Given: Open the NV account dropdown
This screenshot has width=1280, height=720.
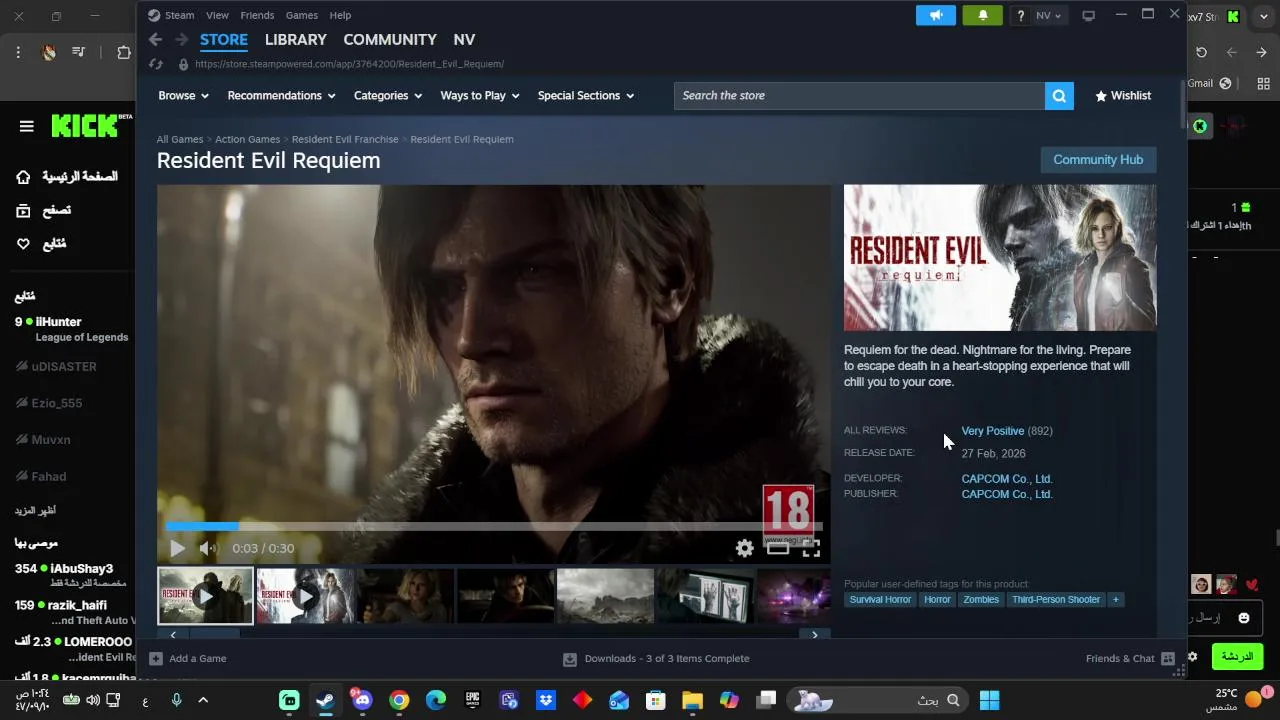Looking at the screenshot, I should tap(1049, 15).
